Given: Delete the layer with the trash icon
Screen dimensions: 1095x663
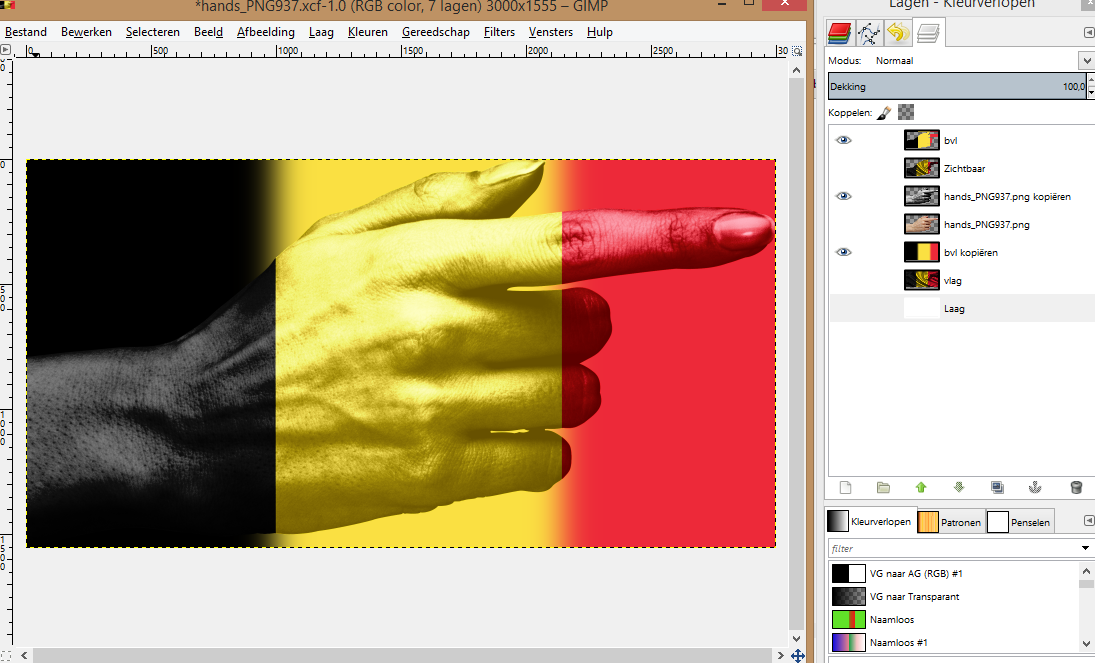Looking at the screenshot, I should pos(1076,488).
